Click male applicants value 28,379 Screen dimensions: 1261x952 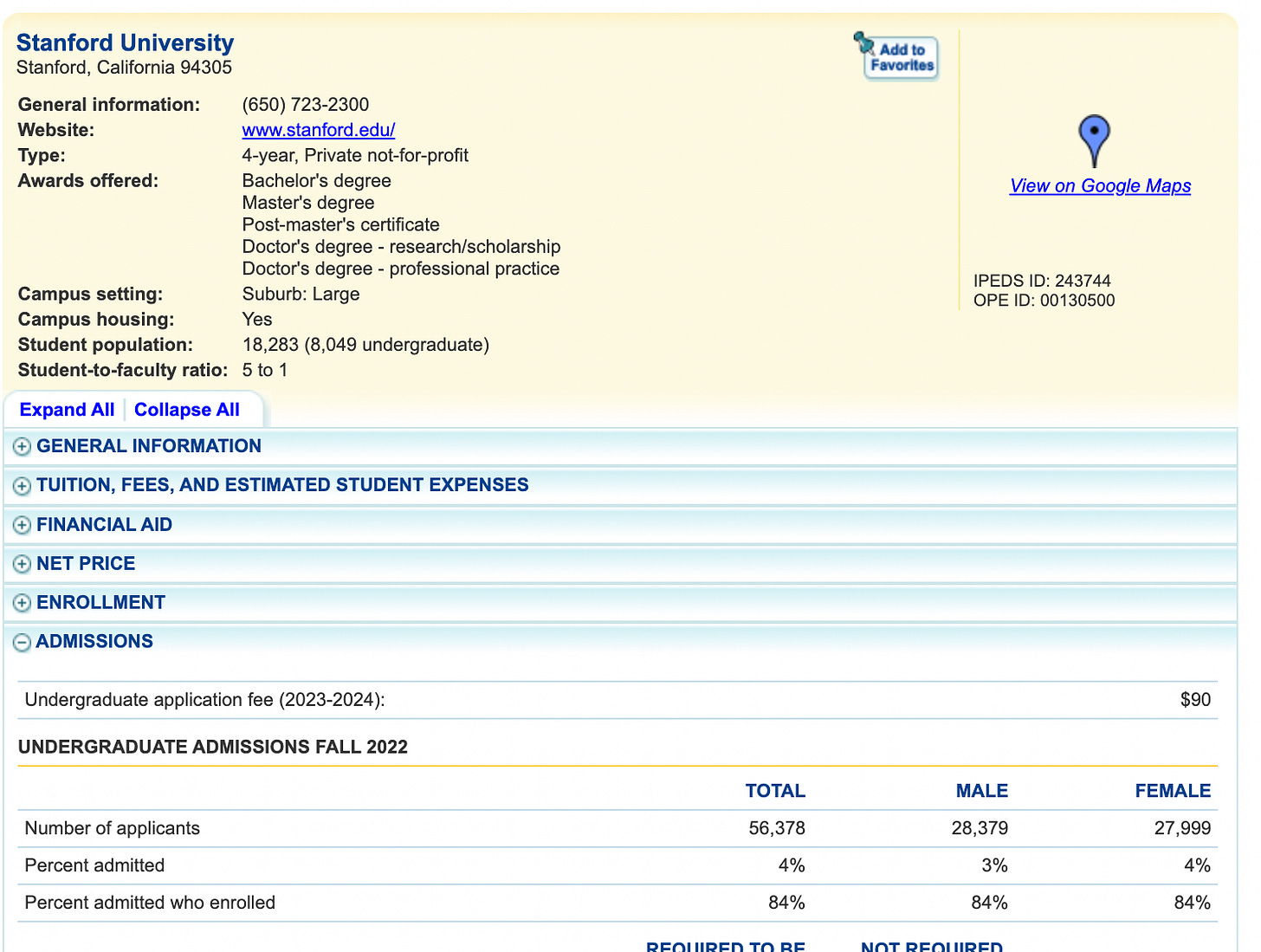tap(980, 828)
